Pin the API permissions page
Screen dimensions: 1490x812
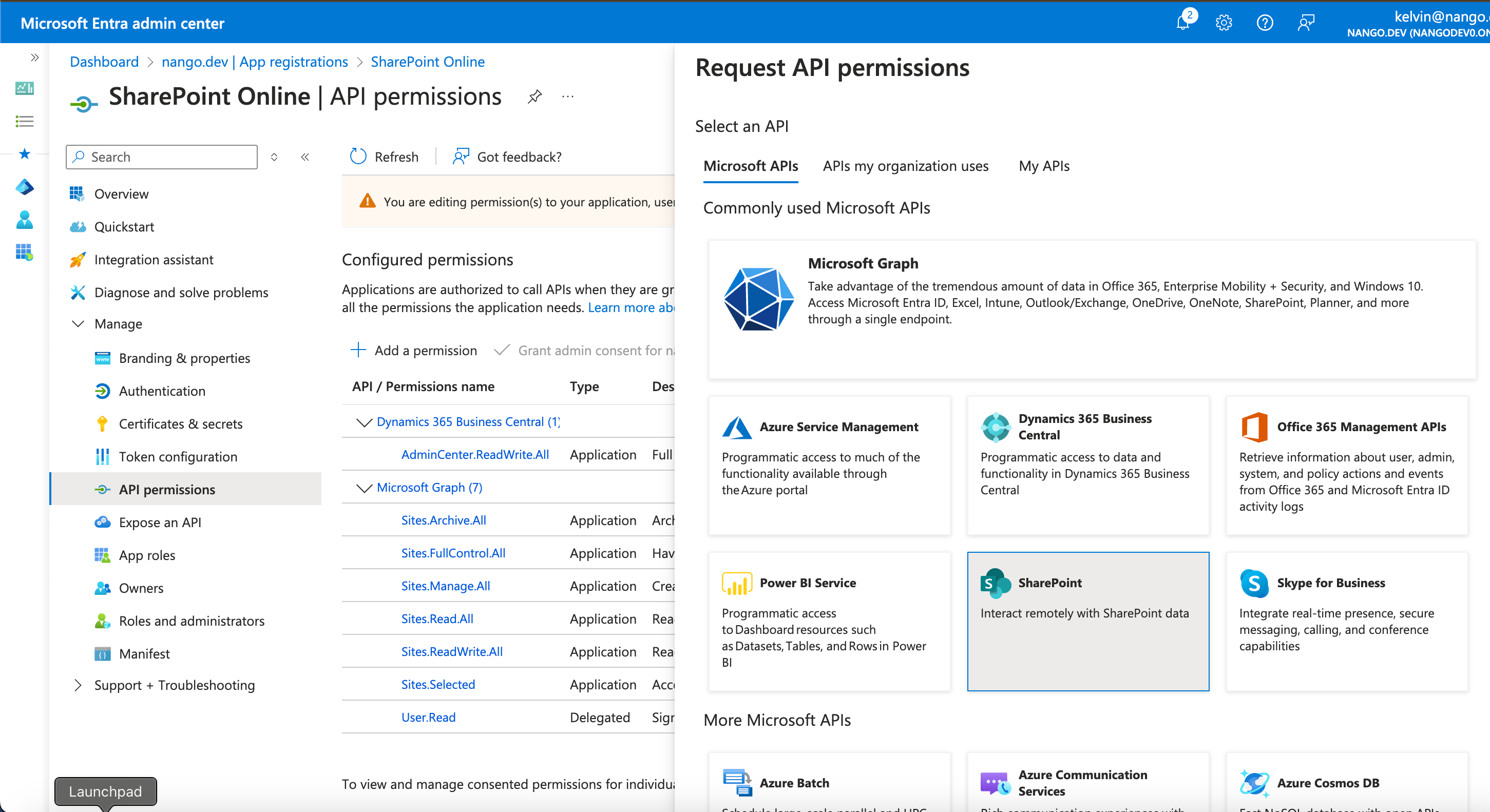tap(534, 96)
